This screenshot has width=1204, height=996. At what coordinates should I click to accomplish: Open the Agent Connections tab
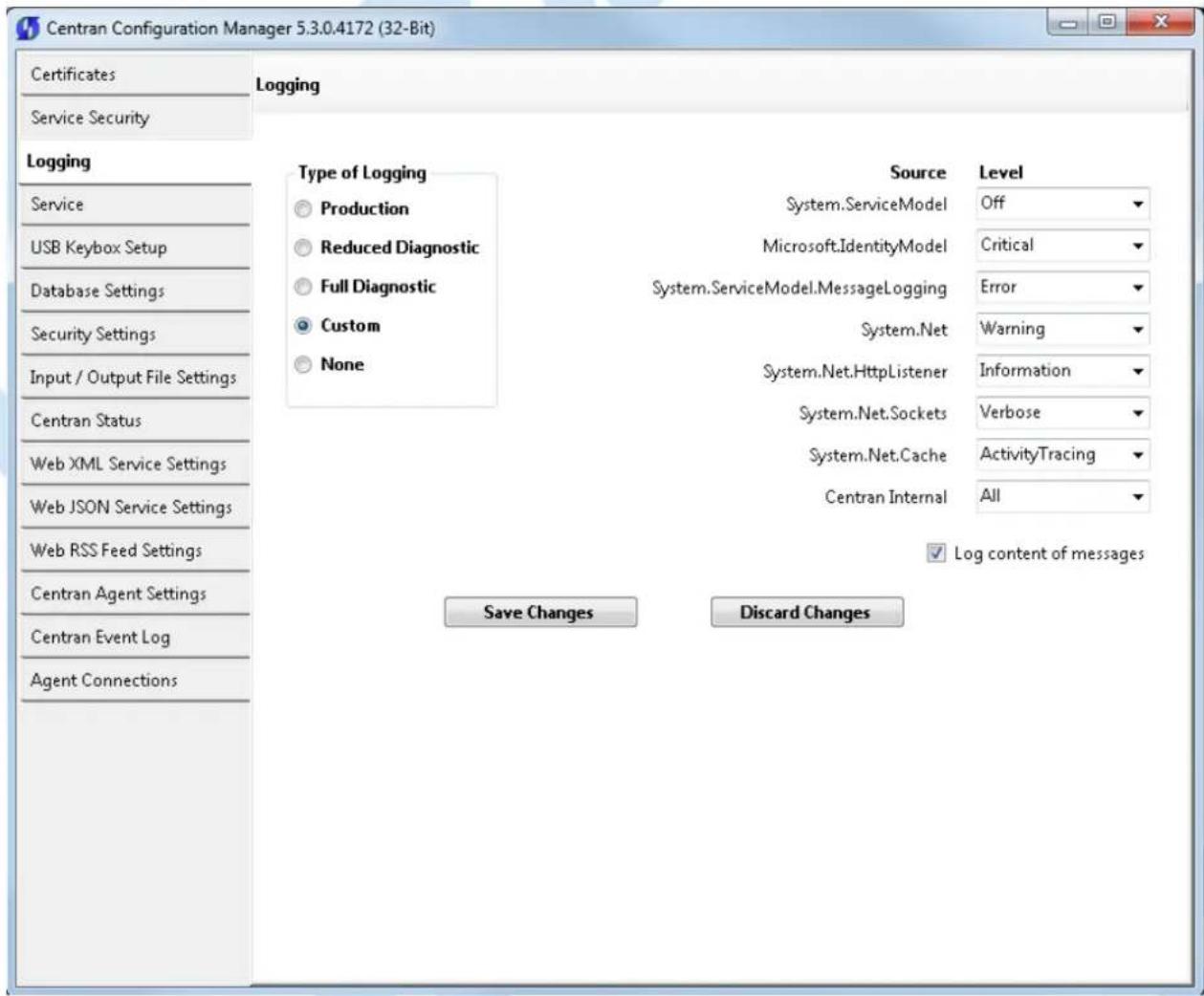(135, 681)
